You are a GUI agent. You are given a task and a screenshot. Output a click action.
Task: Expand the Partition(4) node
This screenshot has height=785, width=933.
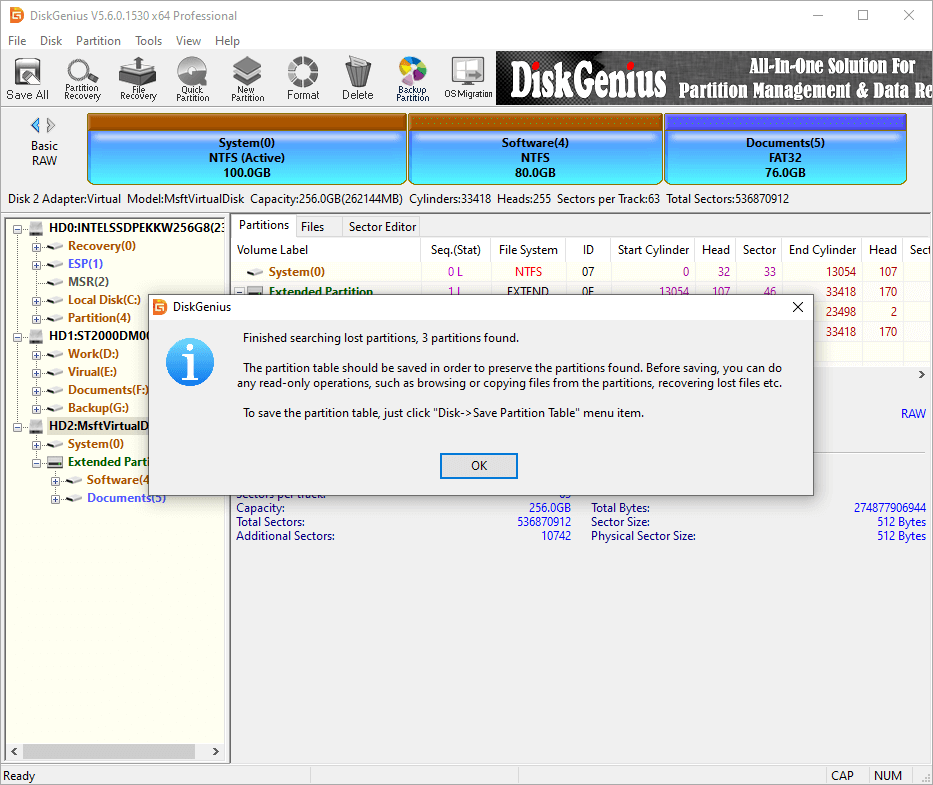click(36, 319)
